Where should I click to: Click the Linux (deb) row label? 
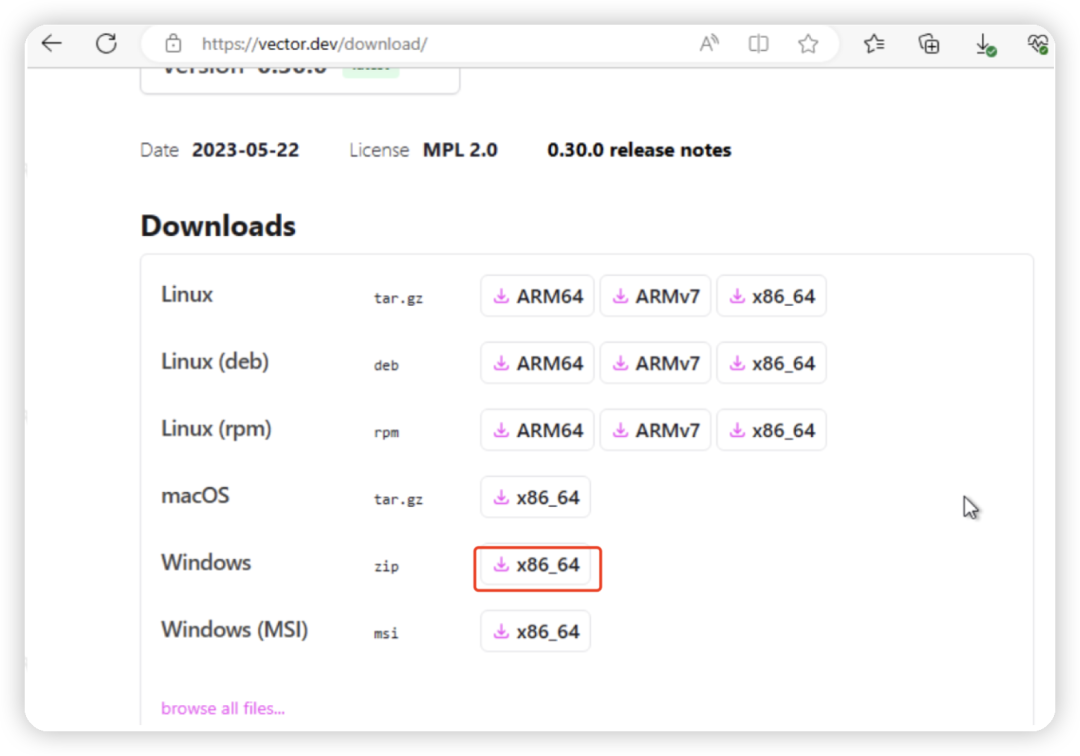(215, 361)
